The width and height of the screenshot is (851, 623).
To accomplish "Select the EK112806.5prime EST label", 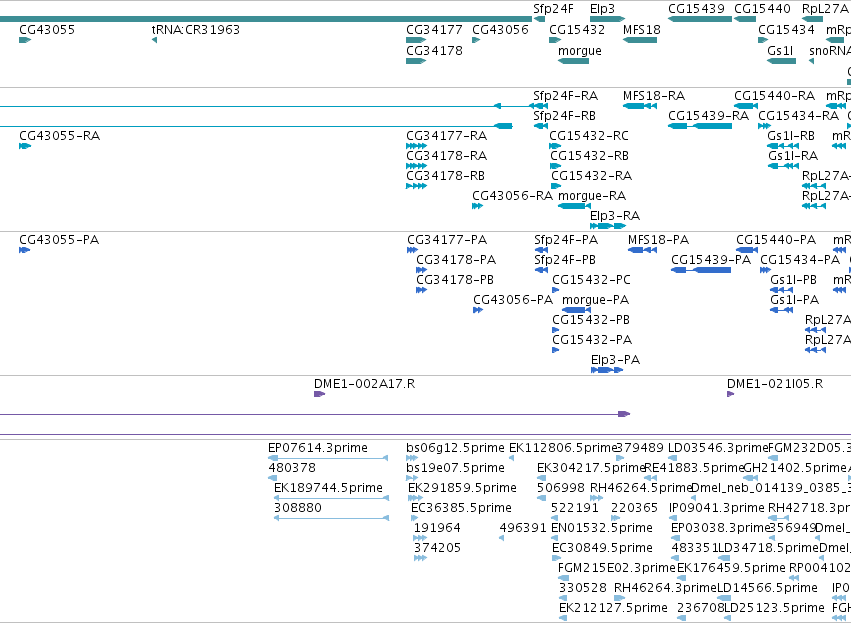I will pyautogui.click(x=563, y=448).
